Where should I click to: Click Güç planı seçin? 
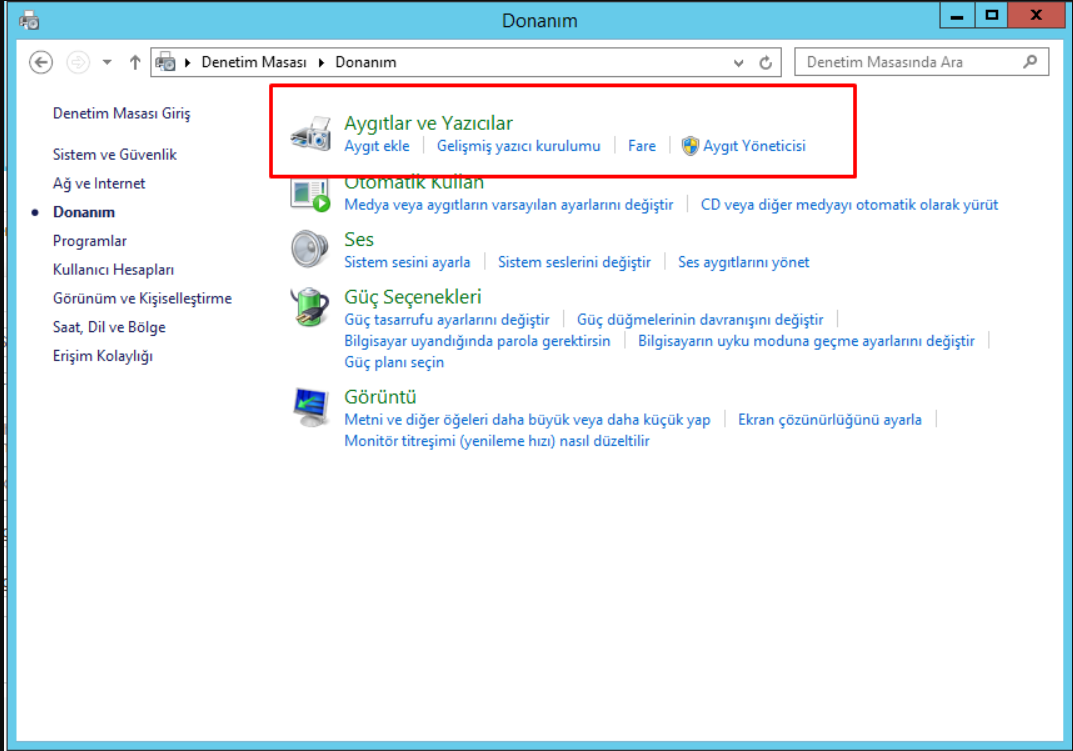click(394, 362)
